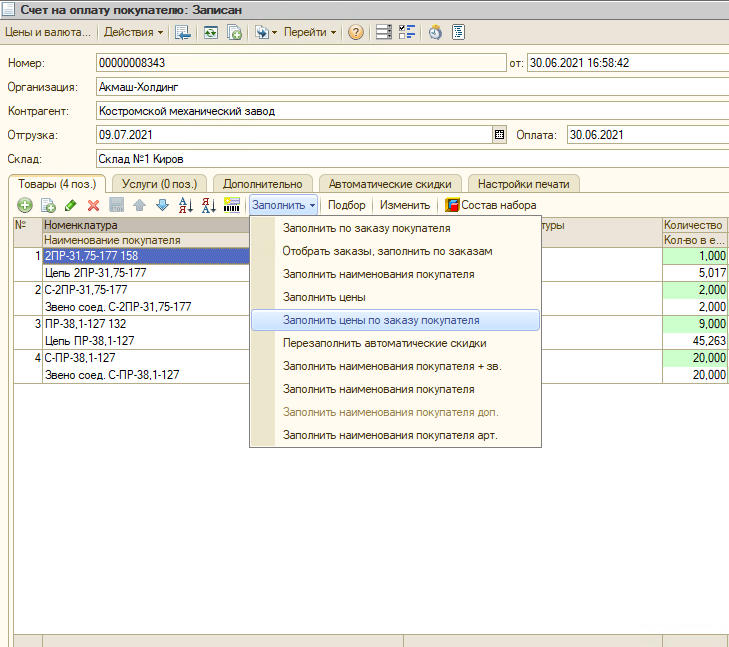The image size is (729, 647).
Task: Click the Номер field 00000008343
Action: [301, 63]
